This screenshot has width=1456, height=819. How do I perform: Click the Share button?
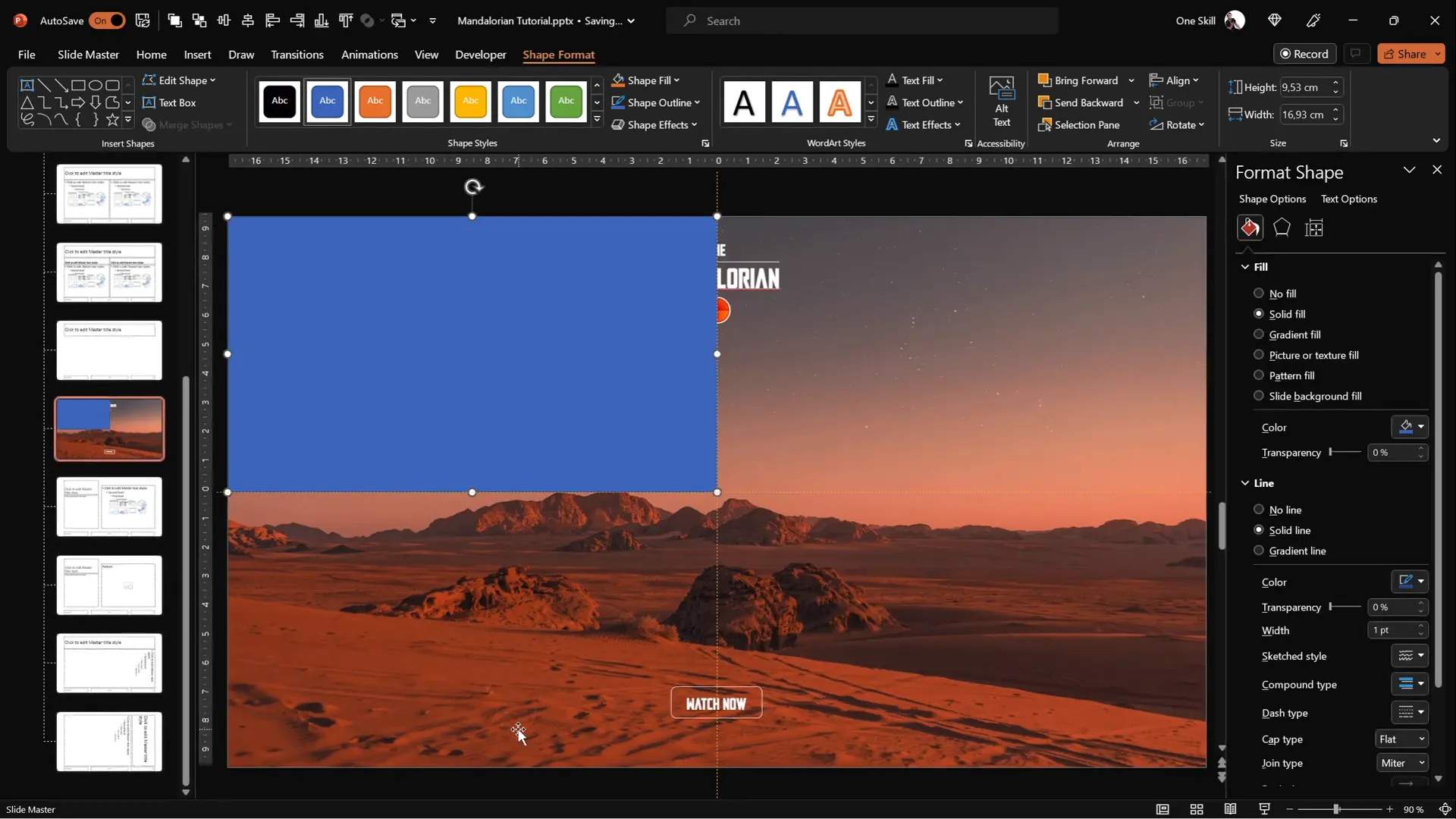pyautogui.click(x=1411, y=54)
